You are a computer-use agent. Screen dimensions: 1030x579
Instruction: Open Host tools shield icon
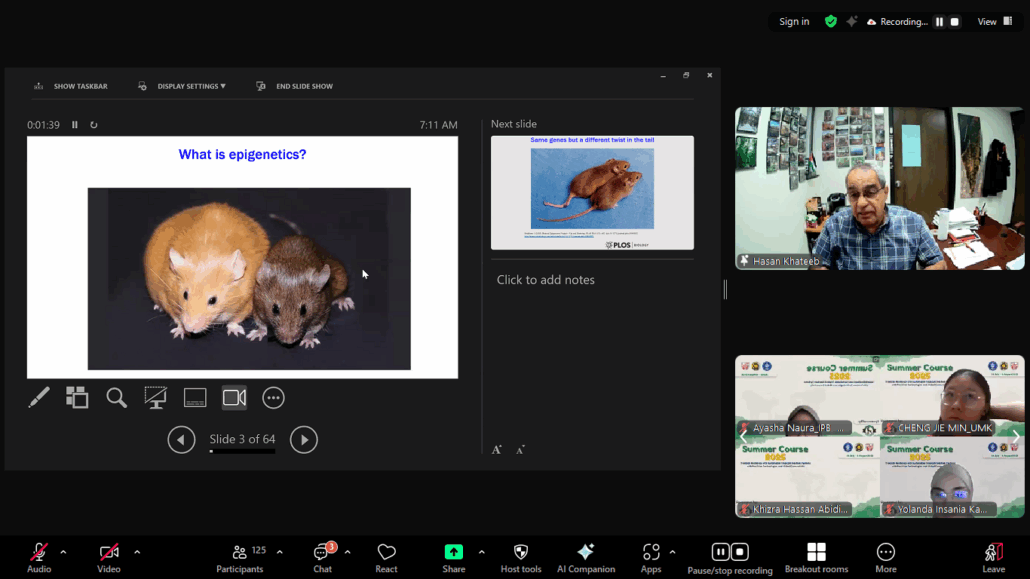[520, 557]
